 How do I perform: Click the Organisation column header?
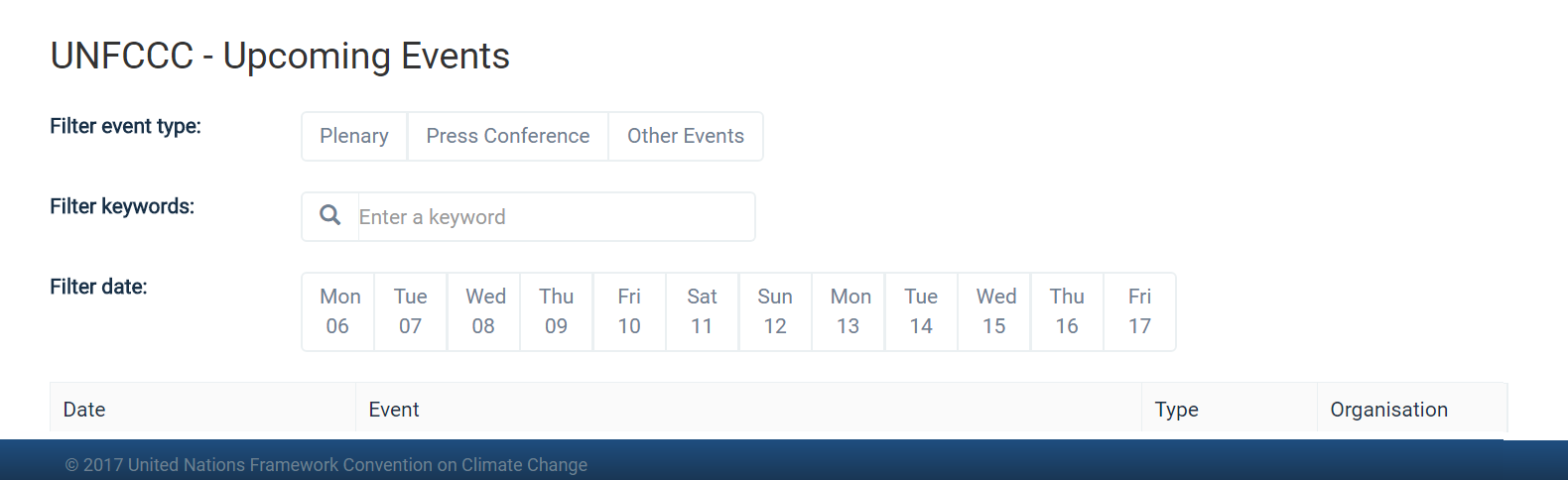[x=1388, y=410]
